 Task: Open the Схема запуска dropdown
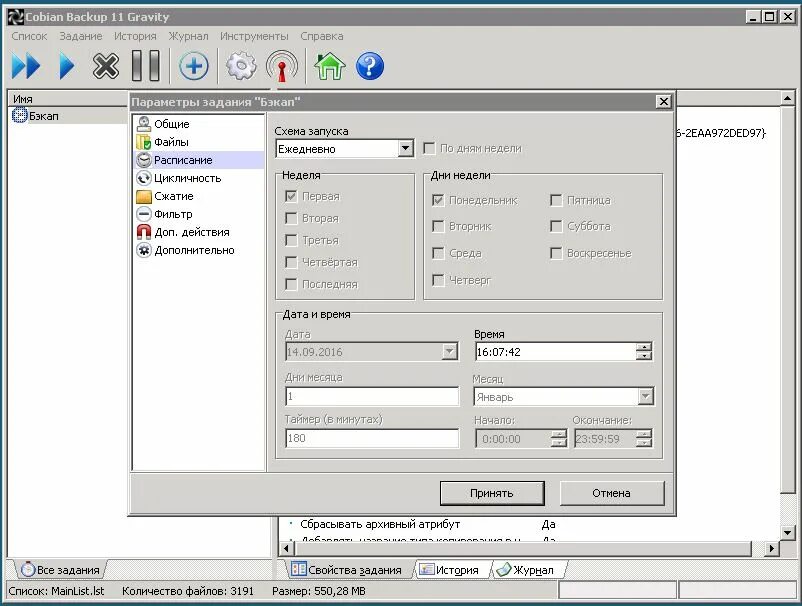405,149
